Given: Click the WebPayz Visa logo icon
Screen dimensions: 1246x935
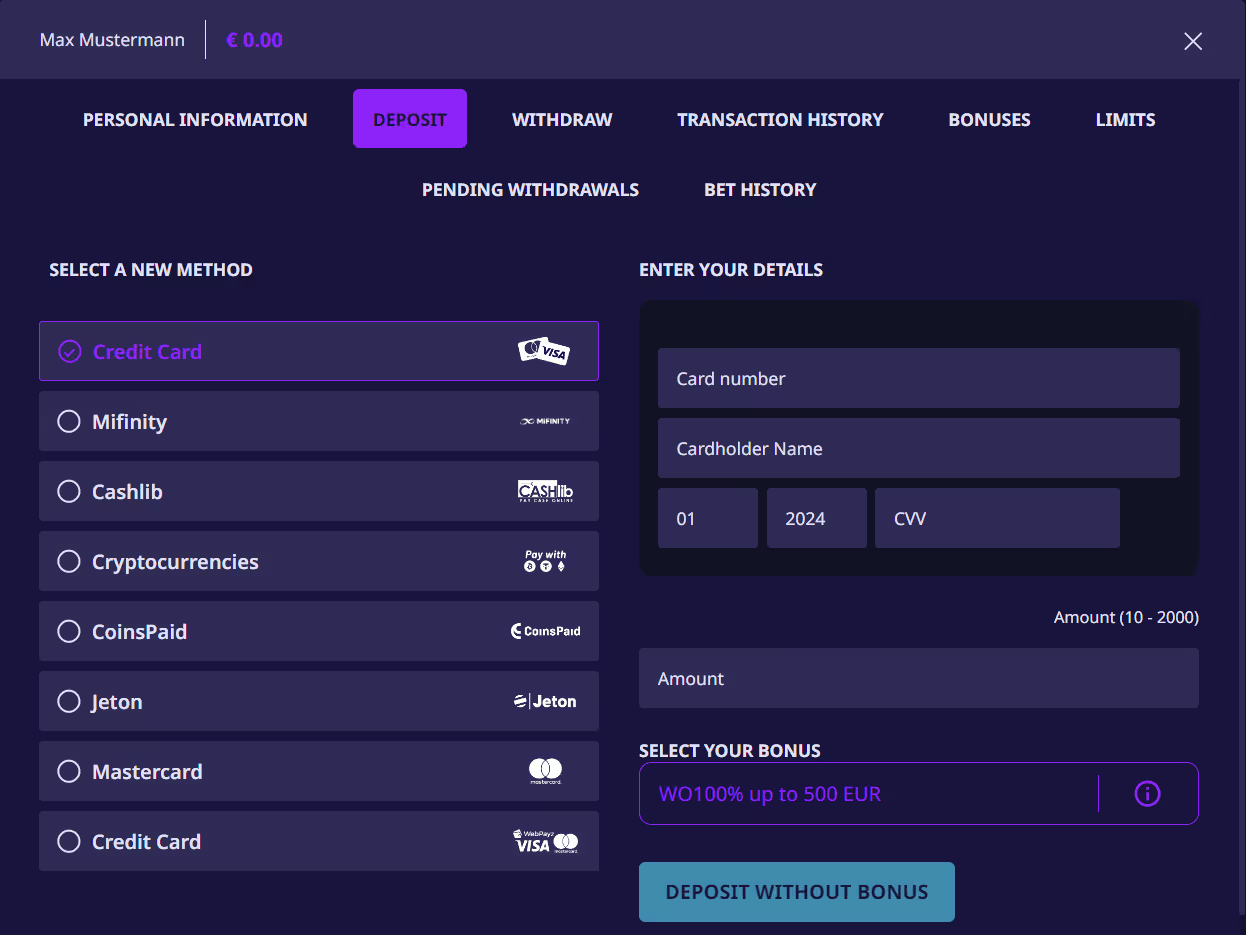Looking at the screenshot, I should 545,841.
